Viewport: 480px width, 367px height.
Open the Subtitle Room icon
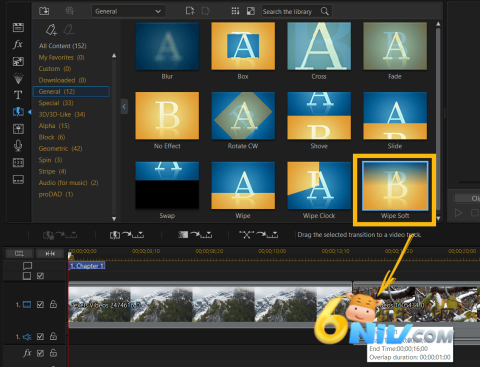click(x=18, y=180)
